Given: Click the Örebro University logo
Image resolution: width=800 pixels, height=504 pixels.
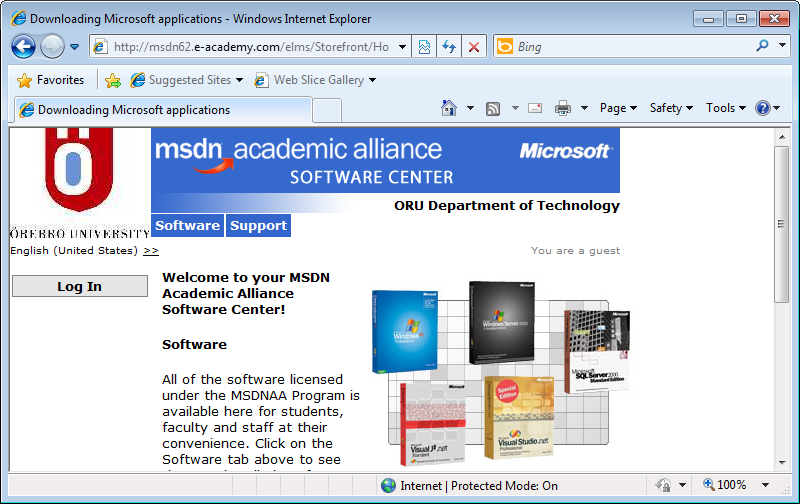Looking at the screenshot, I should point(80,183).
